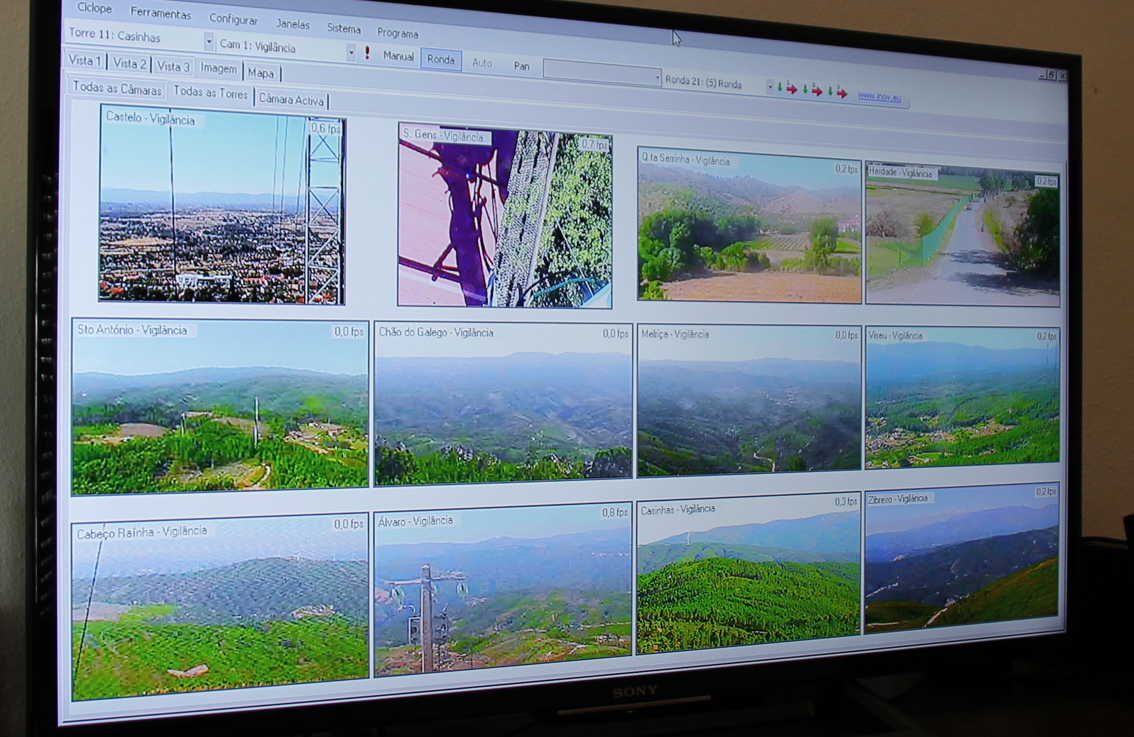Click the last green-red arrow icon before the link
Viewport: 1134px width, 737px height.
coord(837,93)
